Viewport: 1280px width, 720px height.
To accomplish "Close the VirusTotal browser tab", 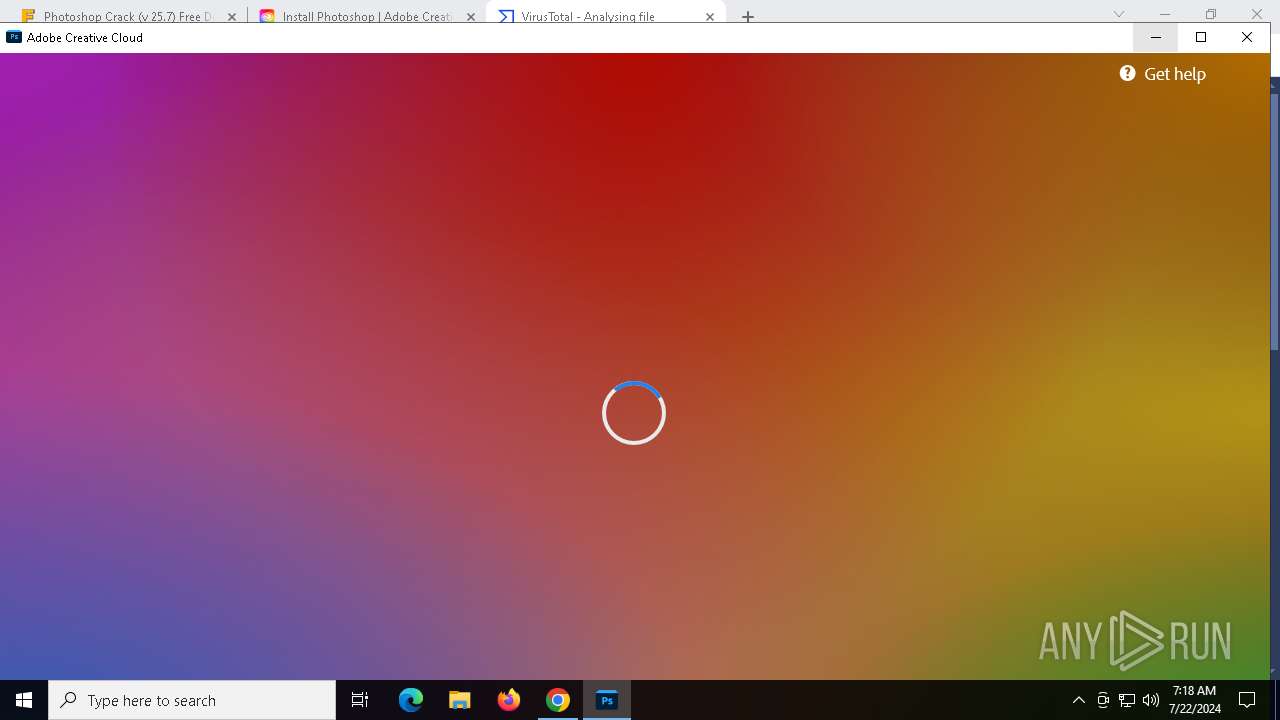I will pos(711,17).
